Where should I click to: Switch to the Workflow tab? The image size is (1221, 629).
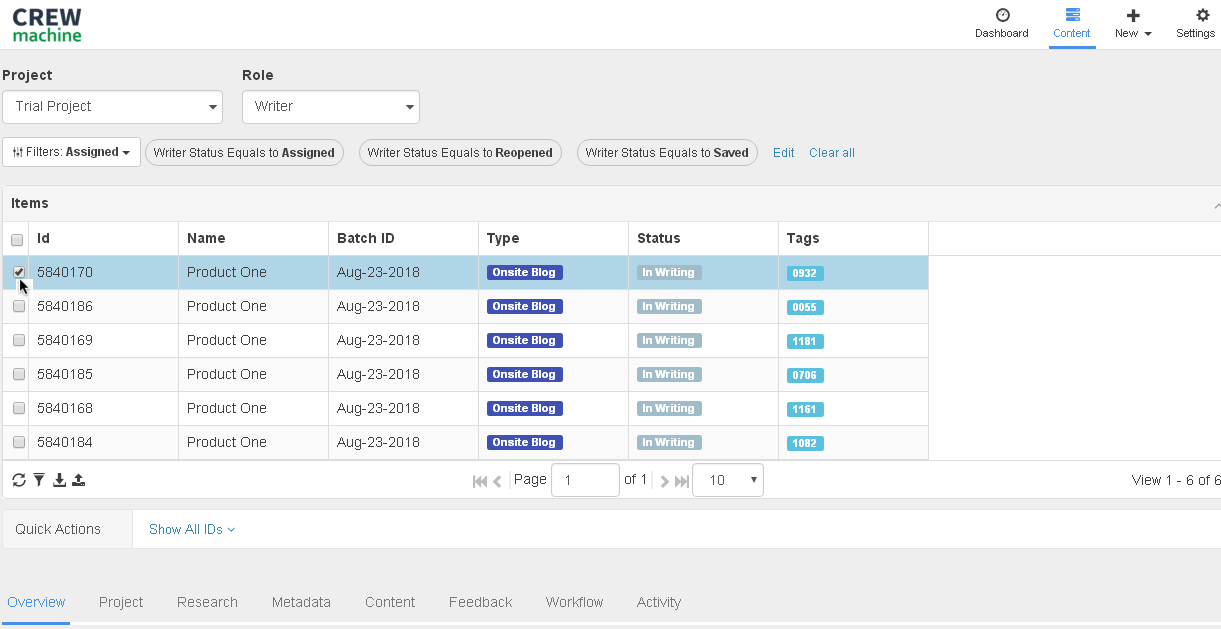574,602
